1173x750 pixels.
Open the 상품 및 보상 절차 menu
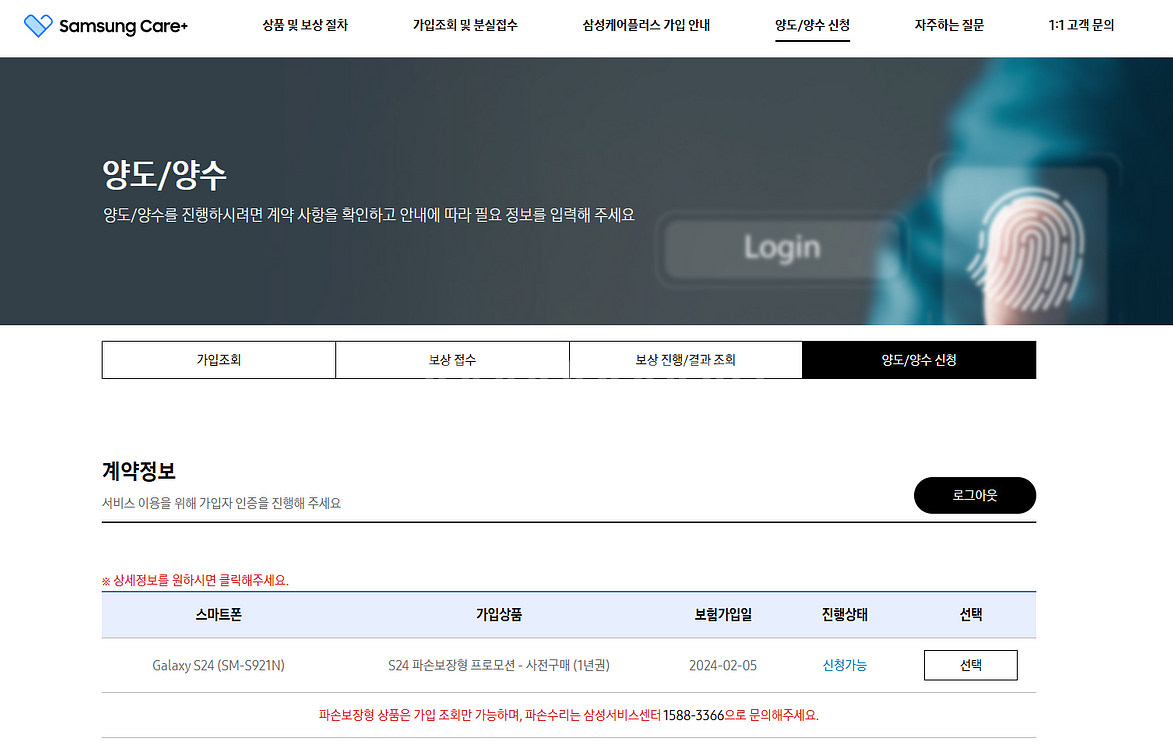point(305,25)
